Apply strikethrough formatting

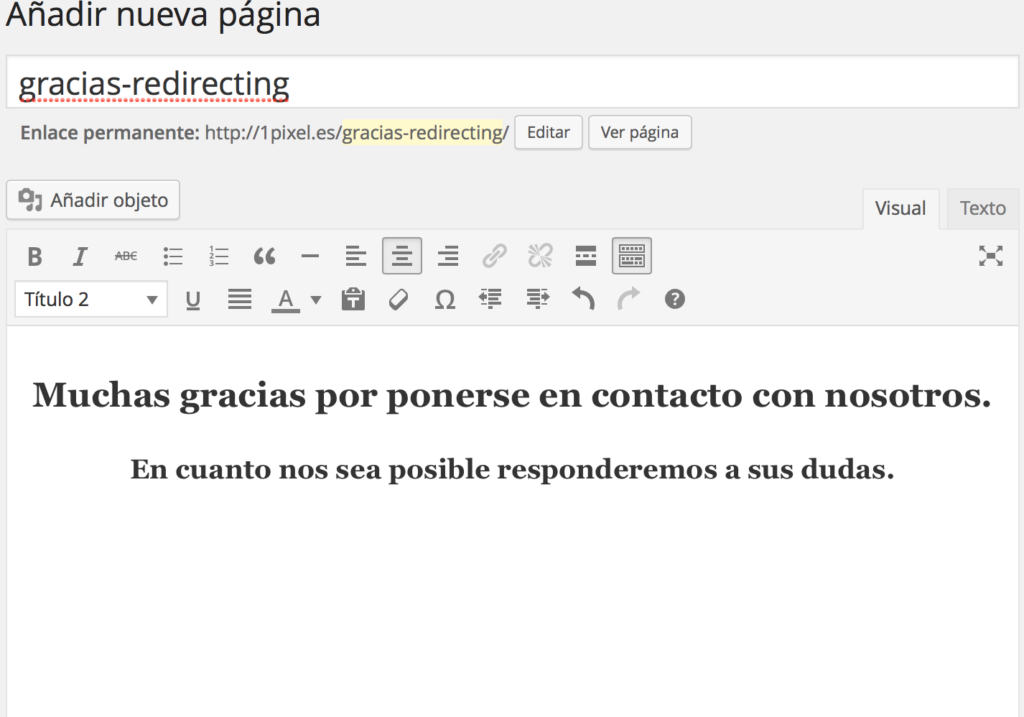[125, 256]
